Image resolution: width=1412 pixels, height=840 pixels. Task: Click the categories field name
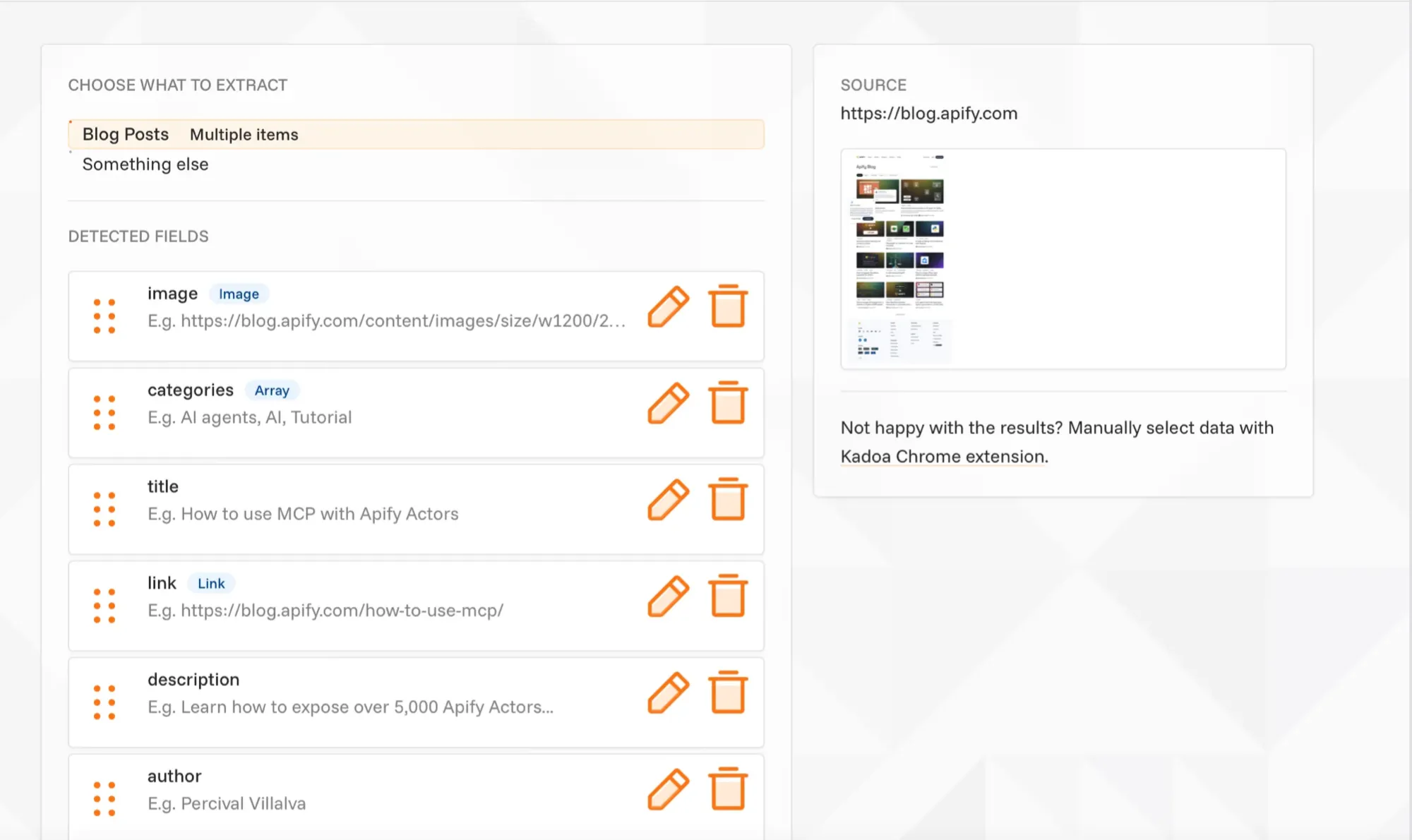(x=191, y=390)
